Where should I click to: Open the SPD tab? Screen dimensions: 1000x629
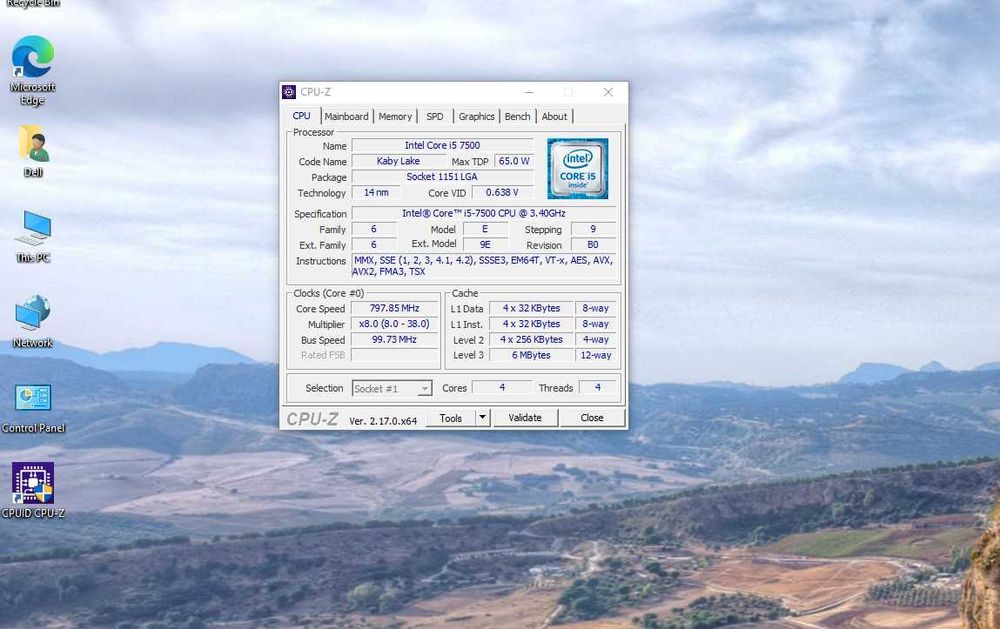click(x=435, y=116)
